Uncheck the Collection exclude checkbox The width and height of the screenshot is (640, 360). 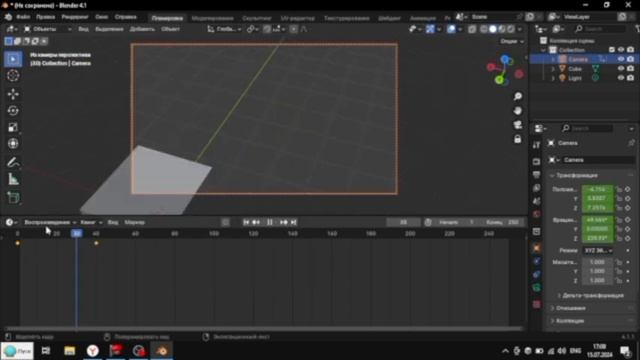coord(611,50)
